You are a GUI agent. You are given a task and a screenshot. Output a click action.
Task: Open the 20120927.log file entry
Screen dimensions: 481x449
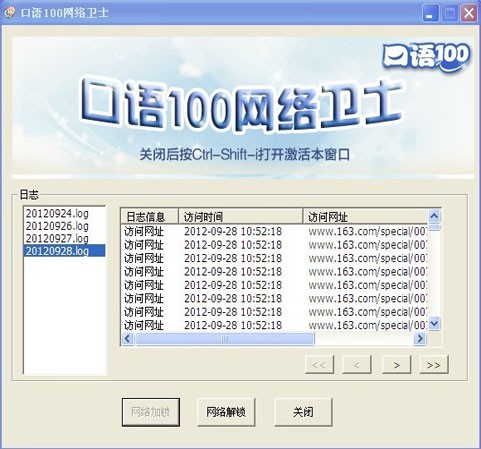(x=57, y=238)
